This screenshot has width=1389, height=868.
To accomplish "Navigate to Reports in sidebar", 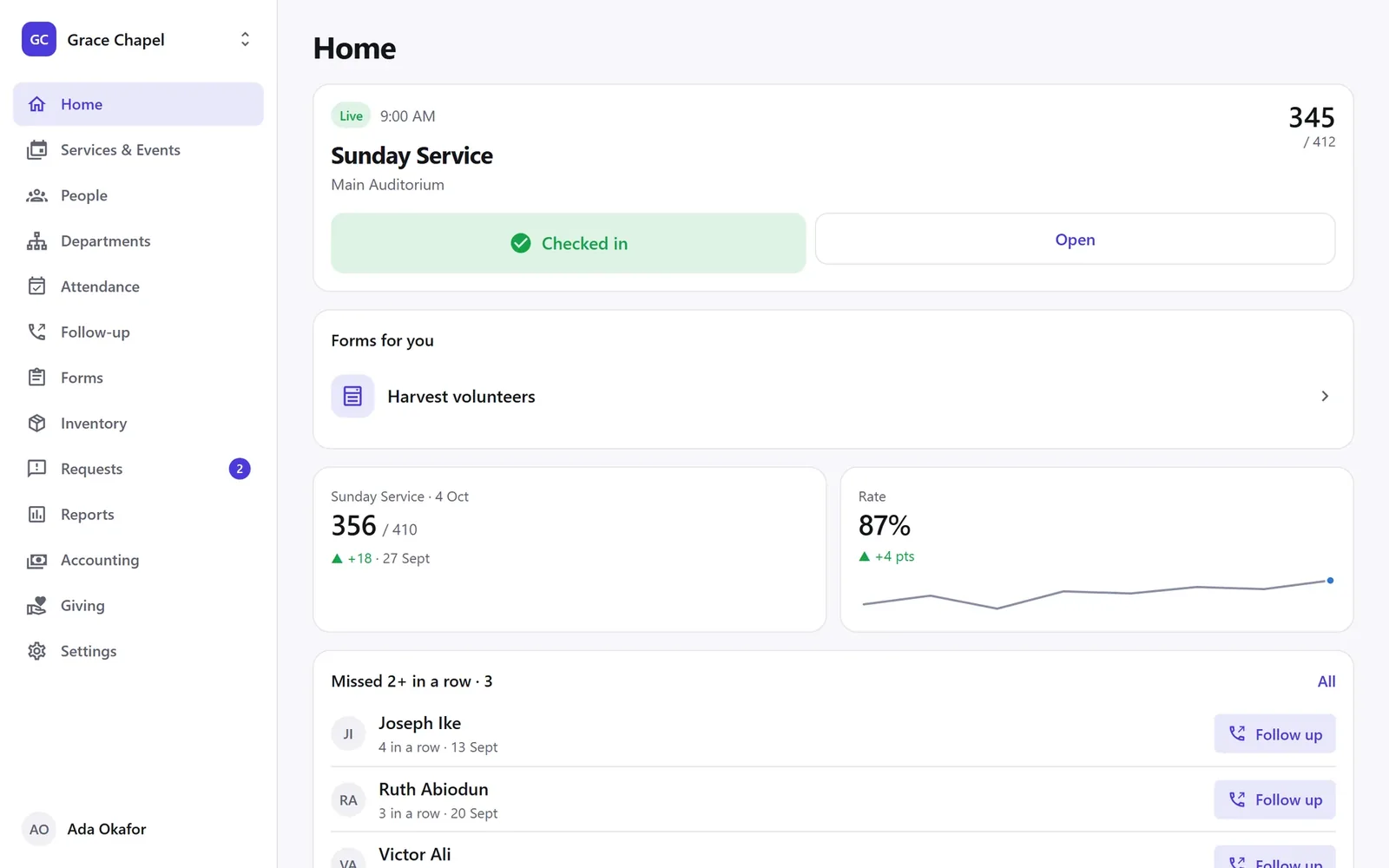I will 138,515.
